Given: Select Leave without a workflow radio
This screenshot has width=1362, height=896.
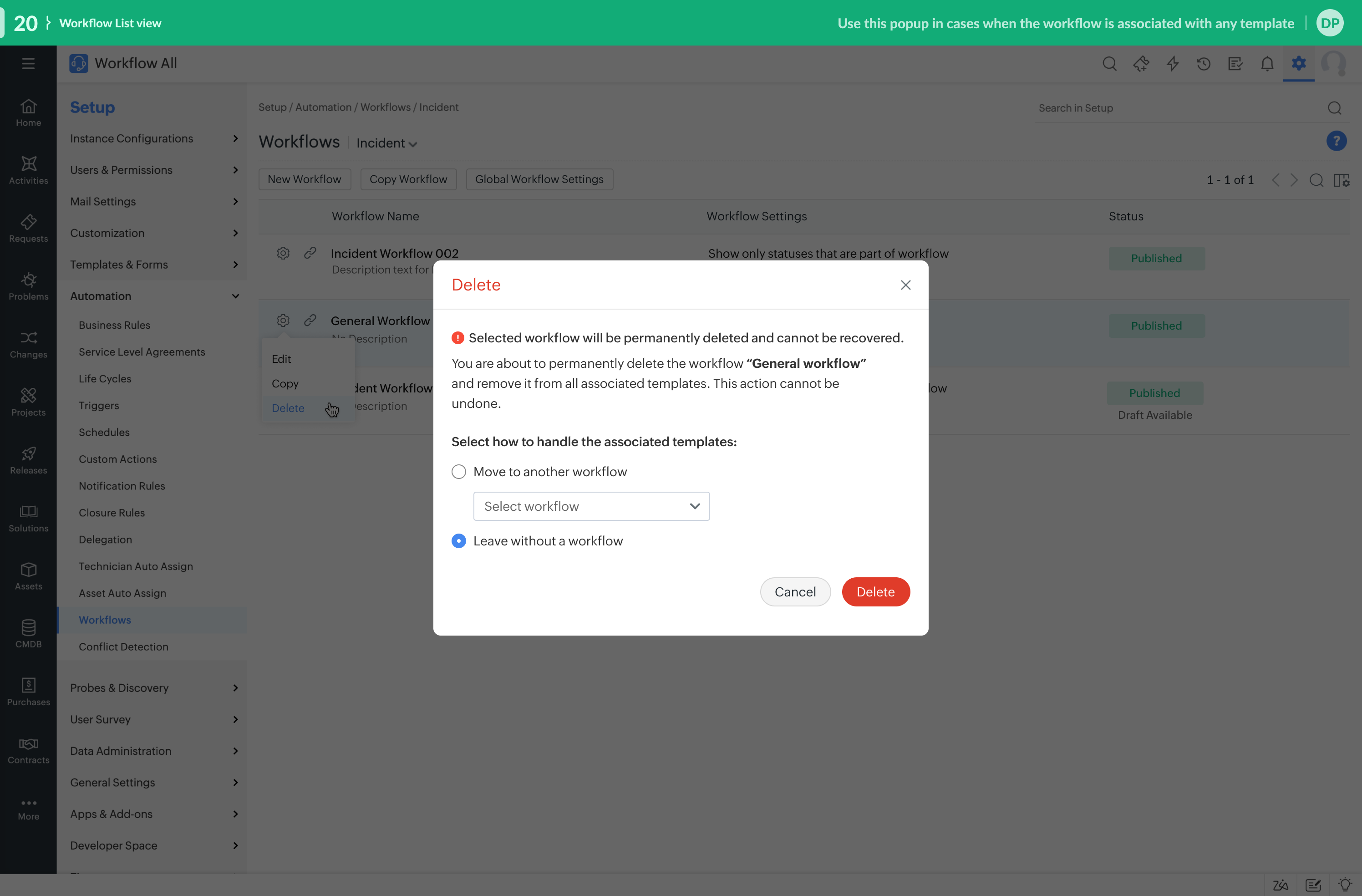Looking at the screenshot, I should (x=458, y=541).
